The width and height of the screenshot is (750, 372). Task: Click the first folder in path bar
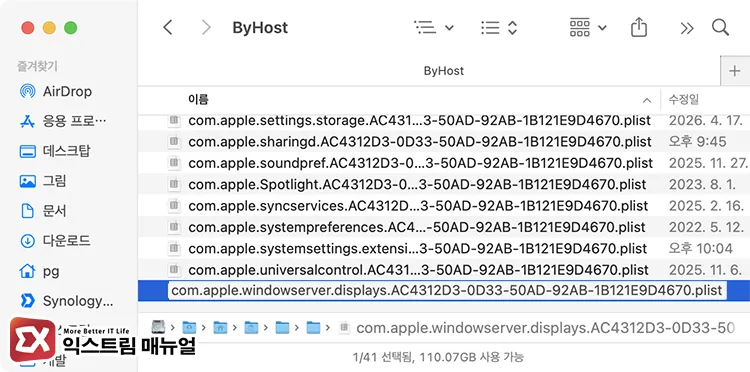(x=189, y=328)
